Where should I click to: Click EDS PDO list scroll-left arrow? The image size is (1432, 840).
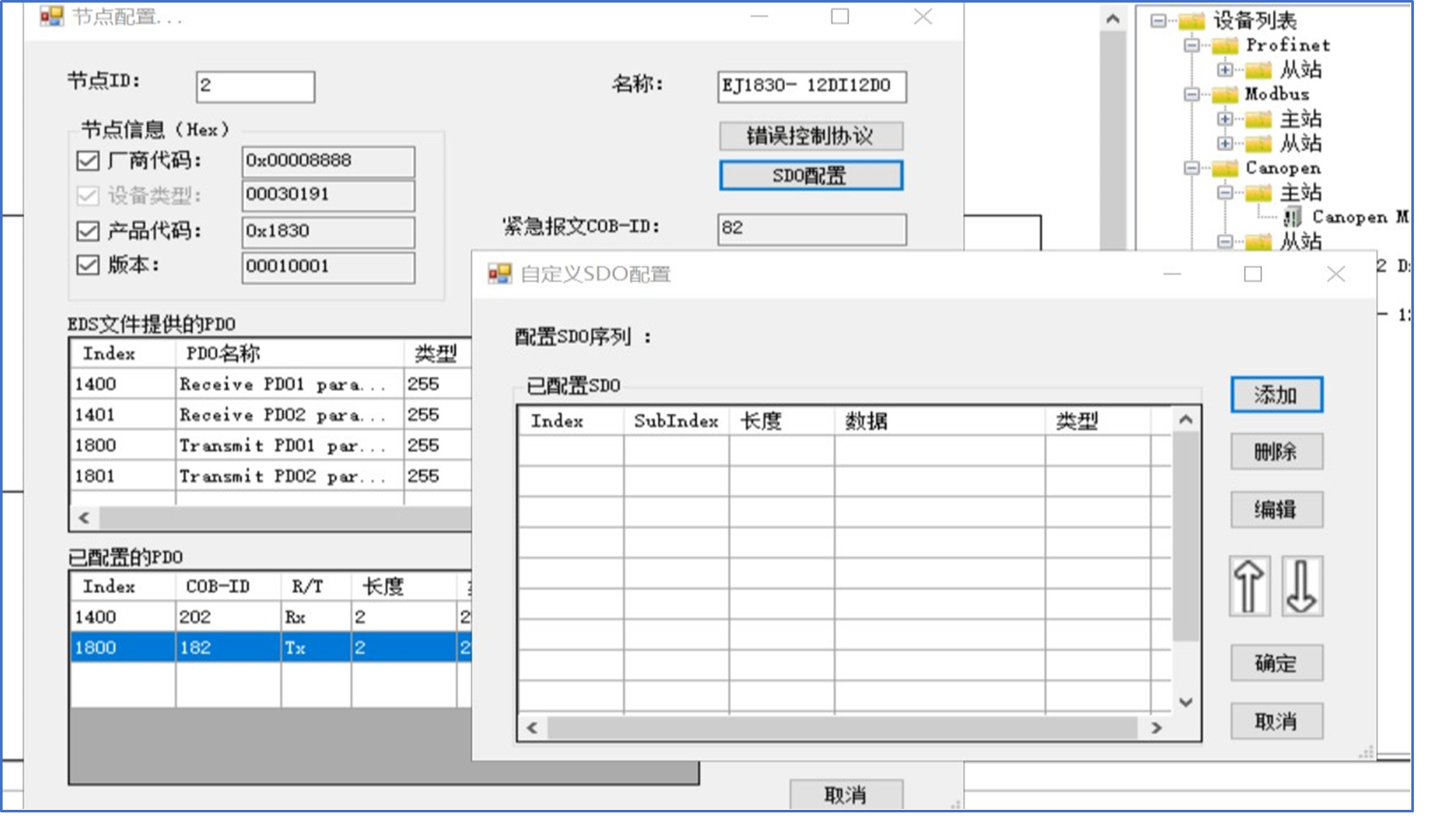pos(84,517)
